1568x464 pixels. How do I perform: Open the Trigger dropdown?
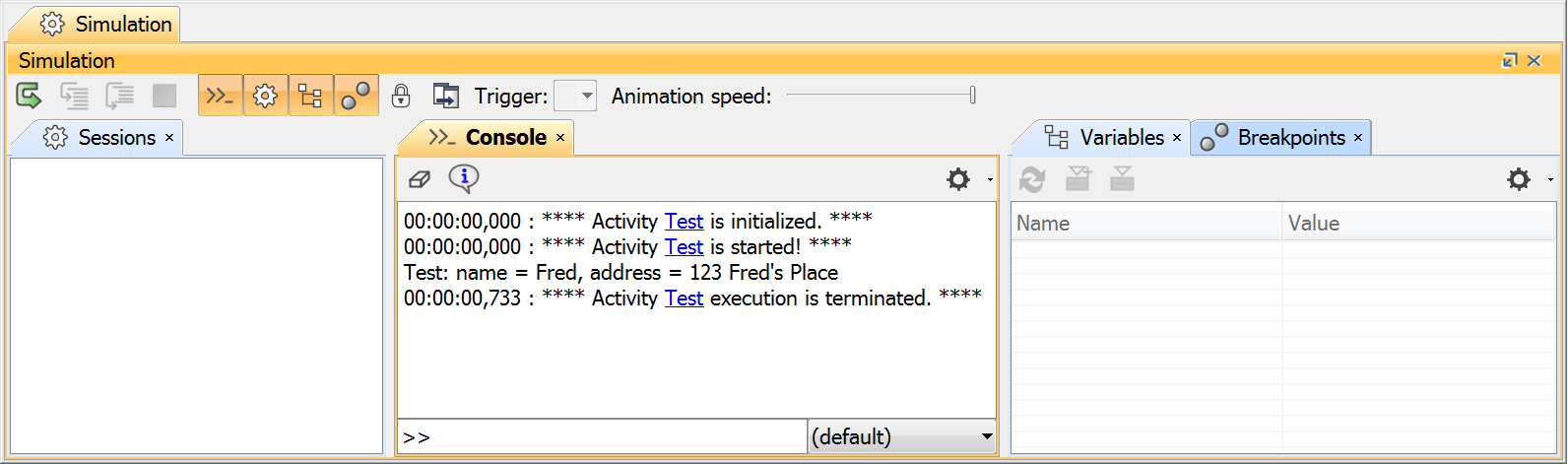point(576,96)
